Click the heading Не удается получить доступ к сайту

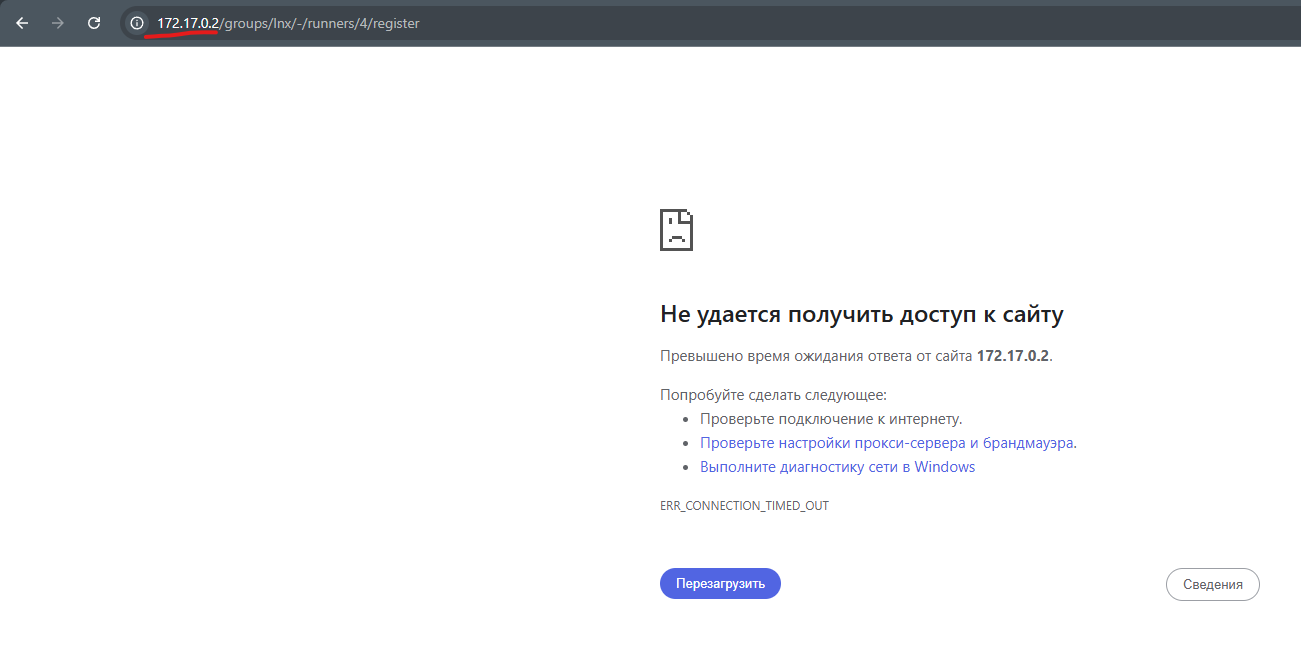pyautogui.click(x=861, y=313)
